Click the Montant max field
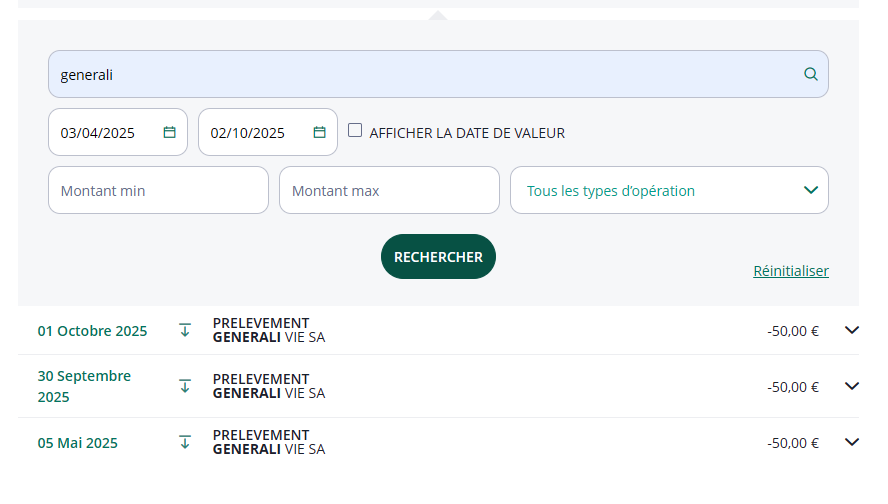This screenshot has width=888, height=504. coord(389,190)
